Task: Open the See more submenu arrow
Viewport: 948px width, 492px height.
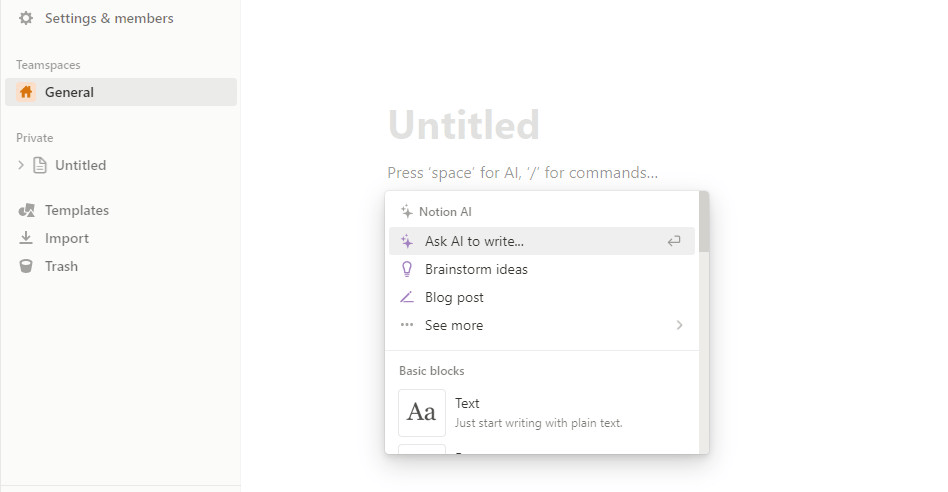Action: [x=679, y=325]
